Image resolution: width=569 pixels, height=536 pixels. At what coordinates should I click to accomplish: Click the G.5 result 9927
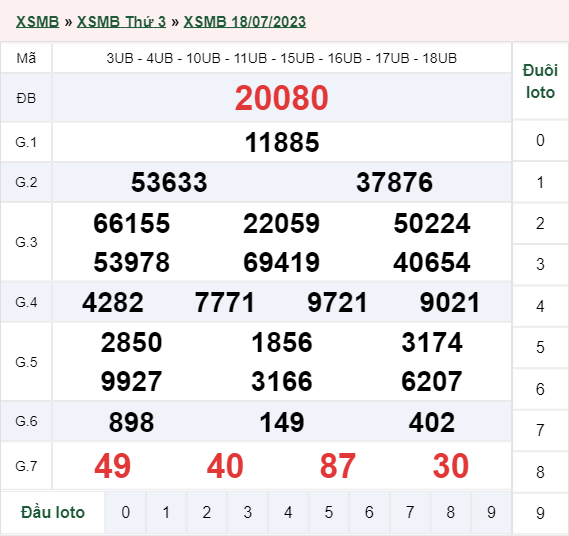(131, 382)
